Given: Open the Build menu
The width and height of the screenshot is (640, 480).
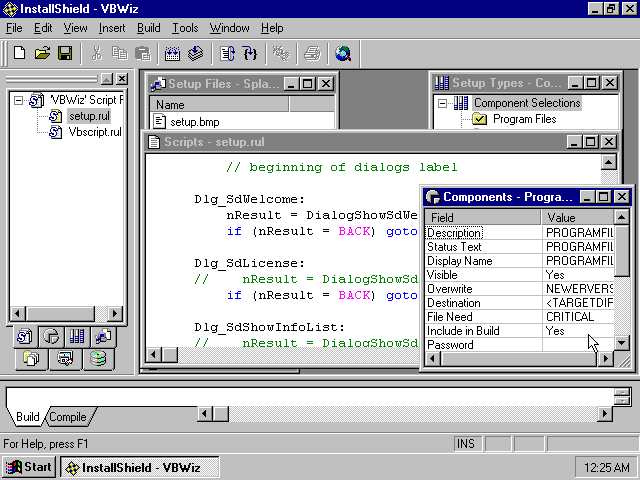Looking at the screenshot, I should 149,28.
